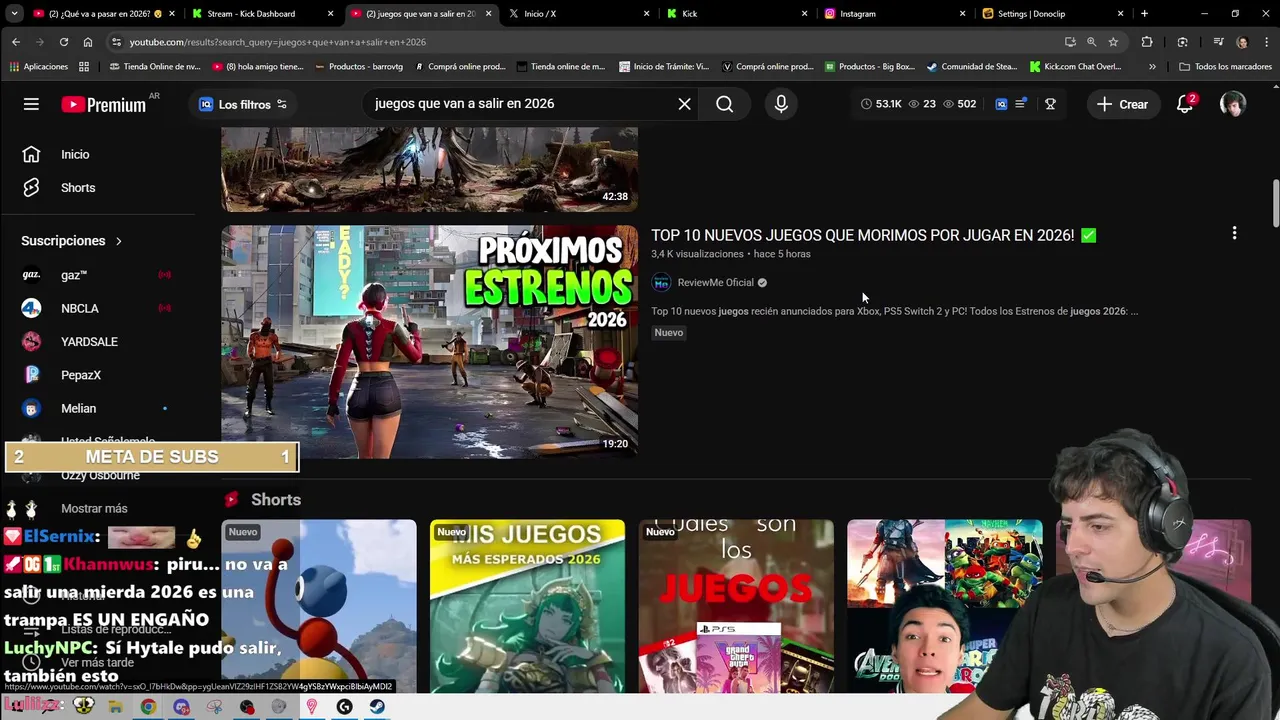Open Shorts in the sidebar
Image resolution: width=1280 pixels, height=720 pixels.
click(x=78, y=188)
